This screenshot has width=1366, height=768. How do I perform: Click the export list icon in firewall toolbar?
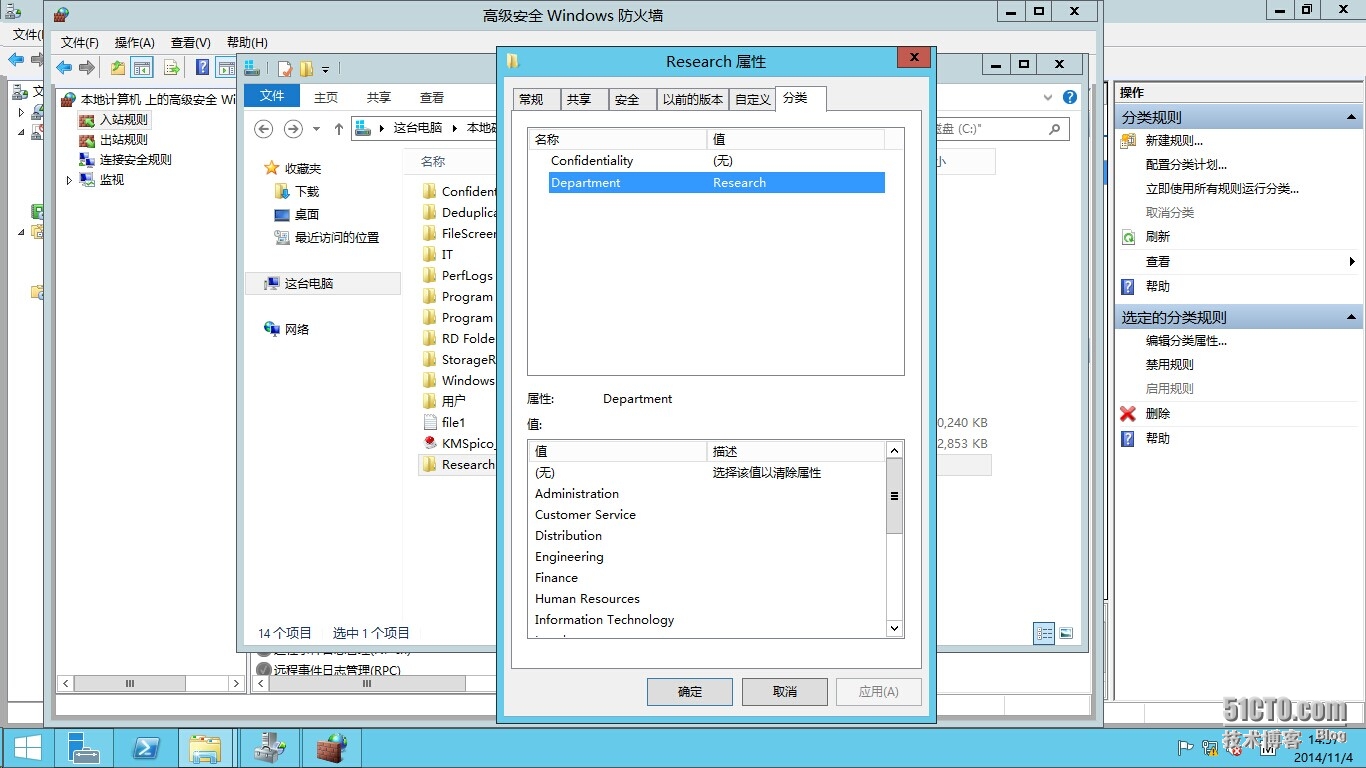coord(171,68)
